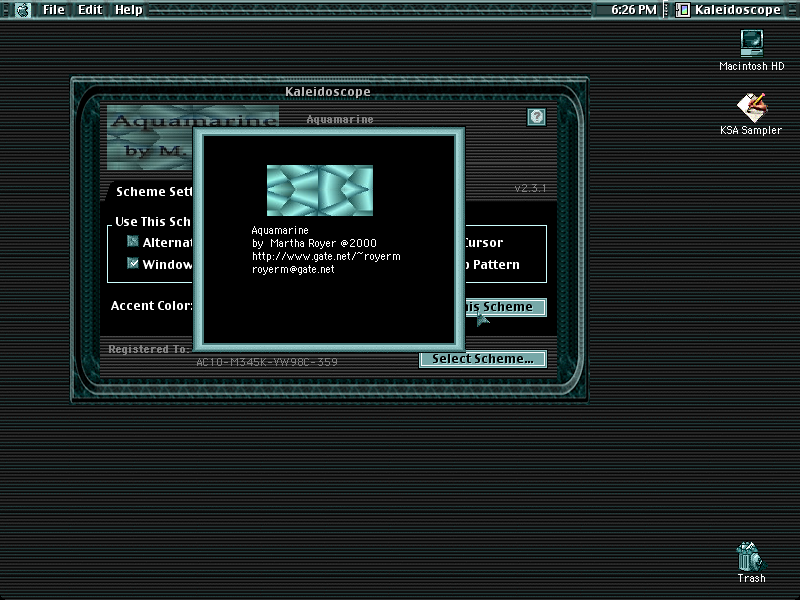
Task: Open the Kaleidoscope application menu in the menu bar
Action: pyautogui.click(x=729, y=10)
